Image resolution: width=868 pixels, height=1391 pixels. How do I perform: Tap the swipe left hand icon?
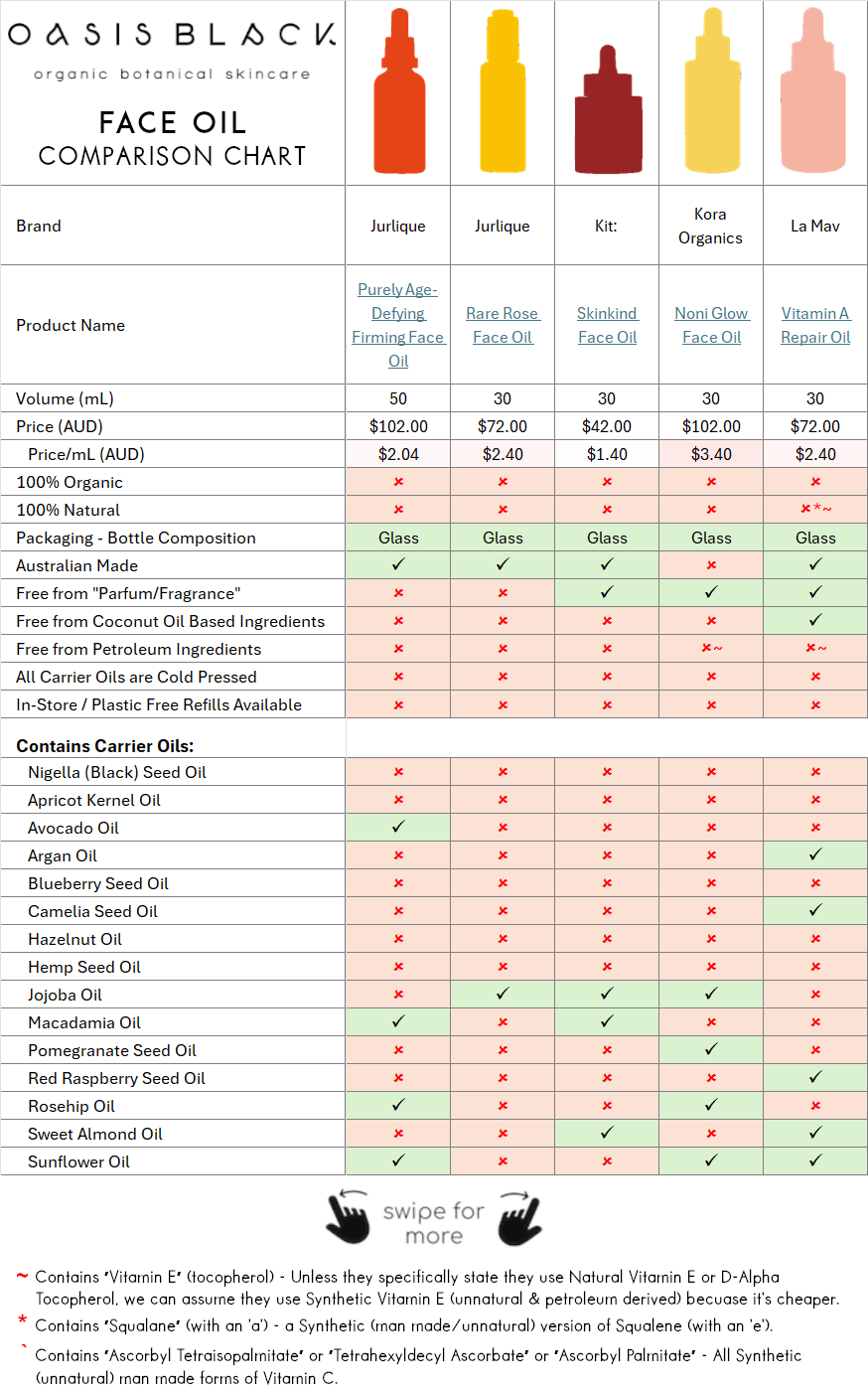tap(348, 1217)
